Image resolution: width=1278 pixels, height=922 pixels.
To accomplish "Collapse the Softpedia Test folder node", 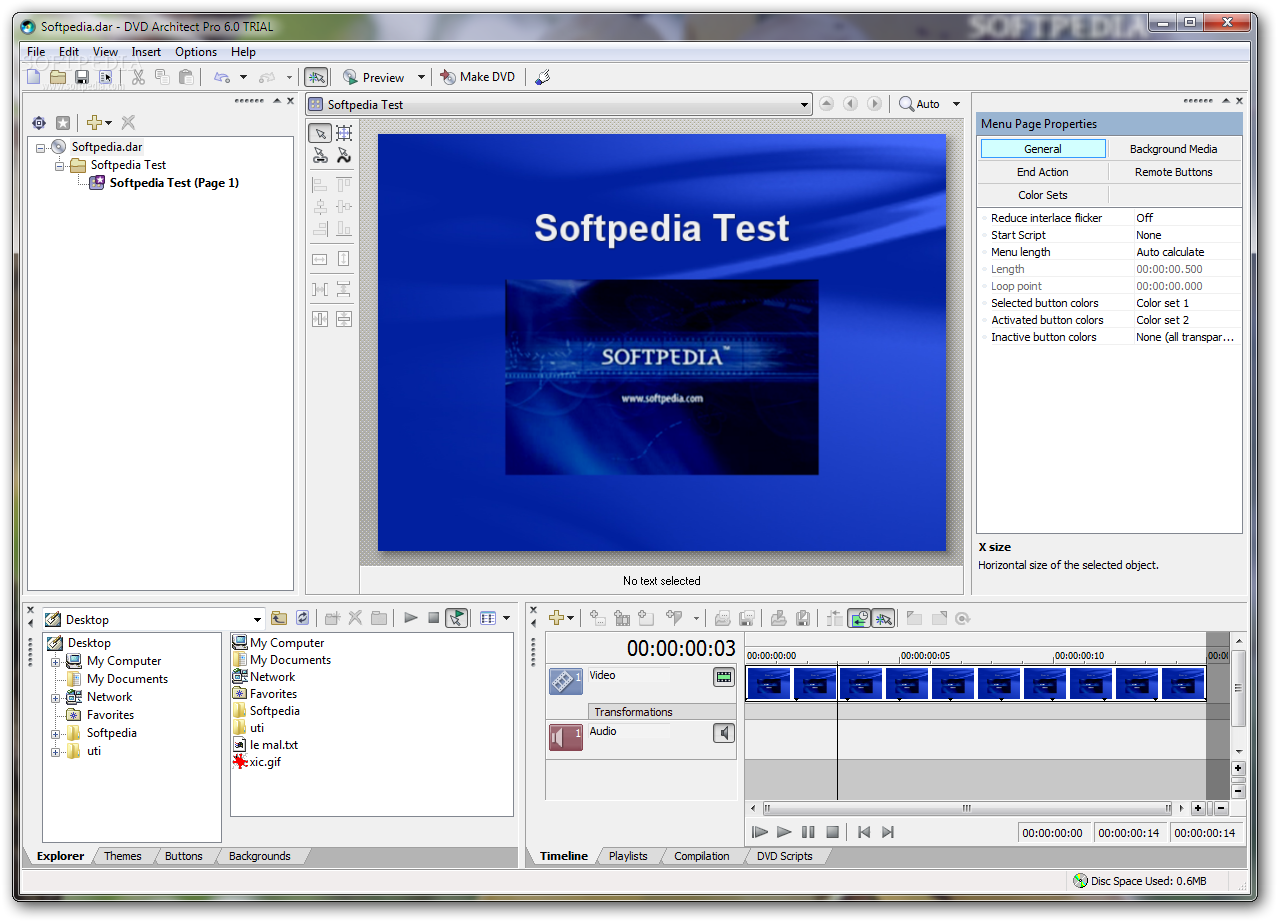I will (x=59, y=165).
